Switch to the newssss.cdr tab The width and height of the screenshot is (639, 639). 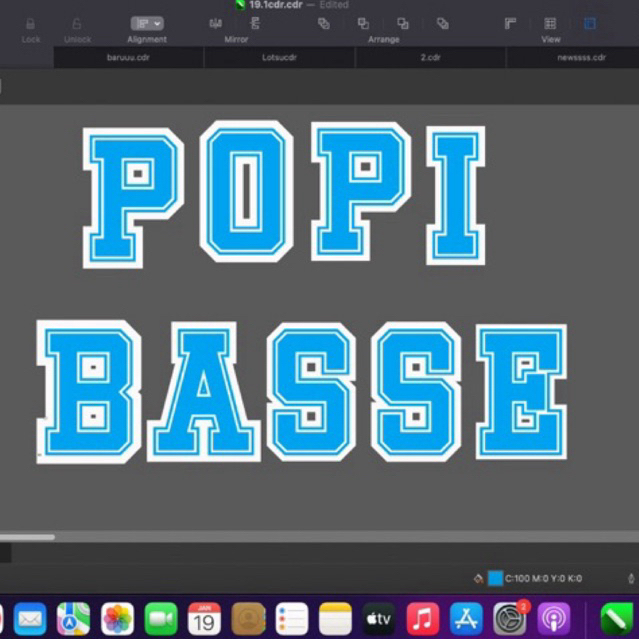coord(581,58)
